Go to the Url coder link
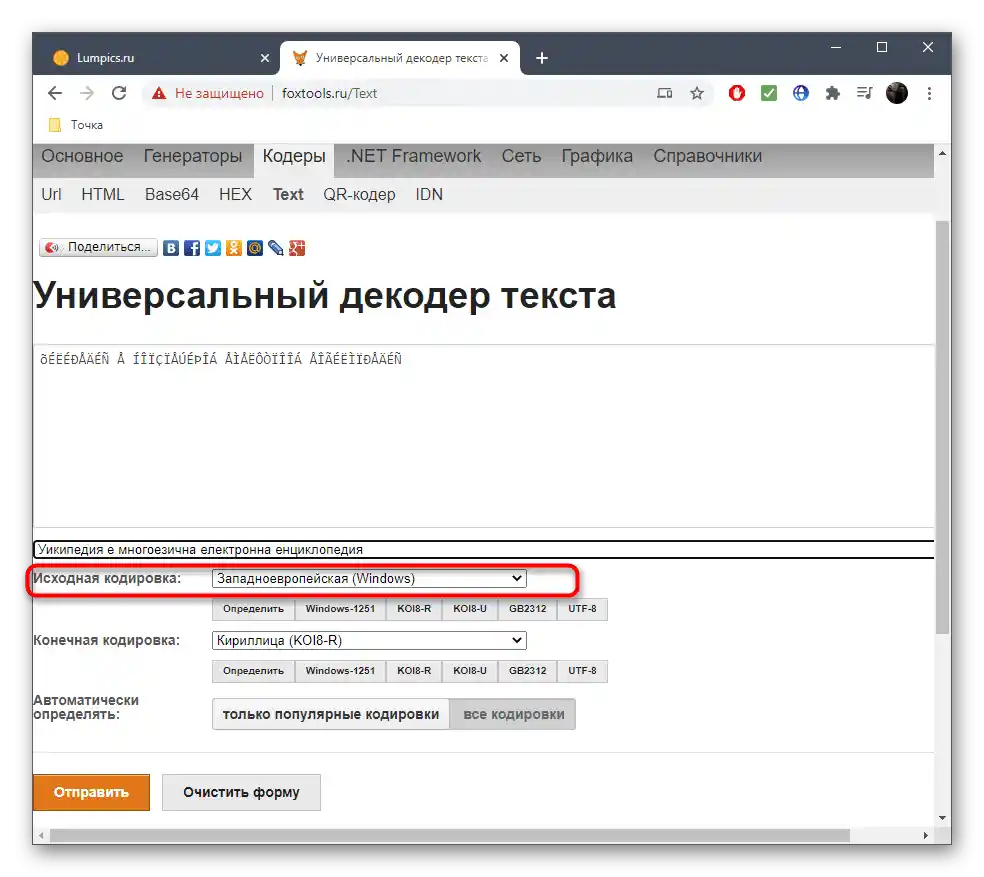 pyautogui.click(x=51, y=195)
